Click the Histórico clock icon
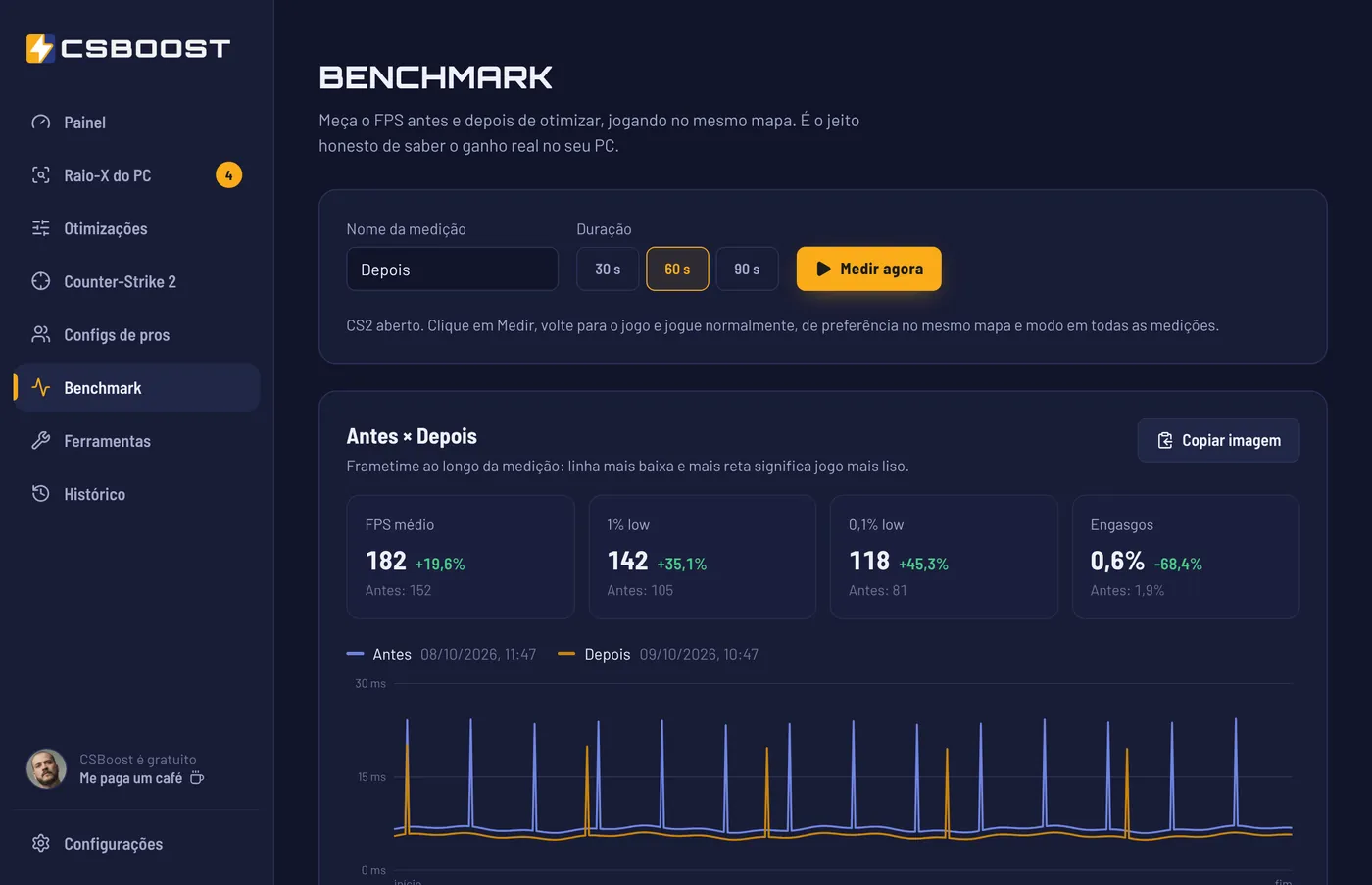 pos(41,494)
